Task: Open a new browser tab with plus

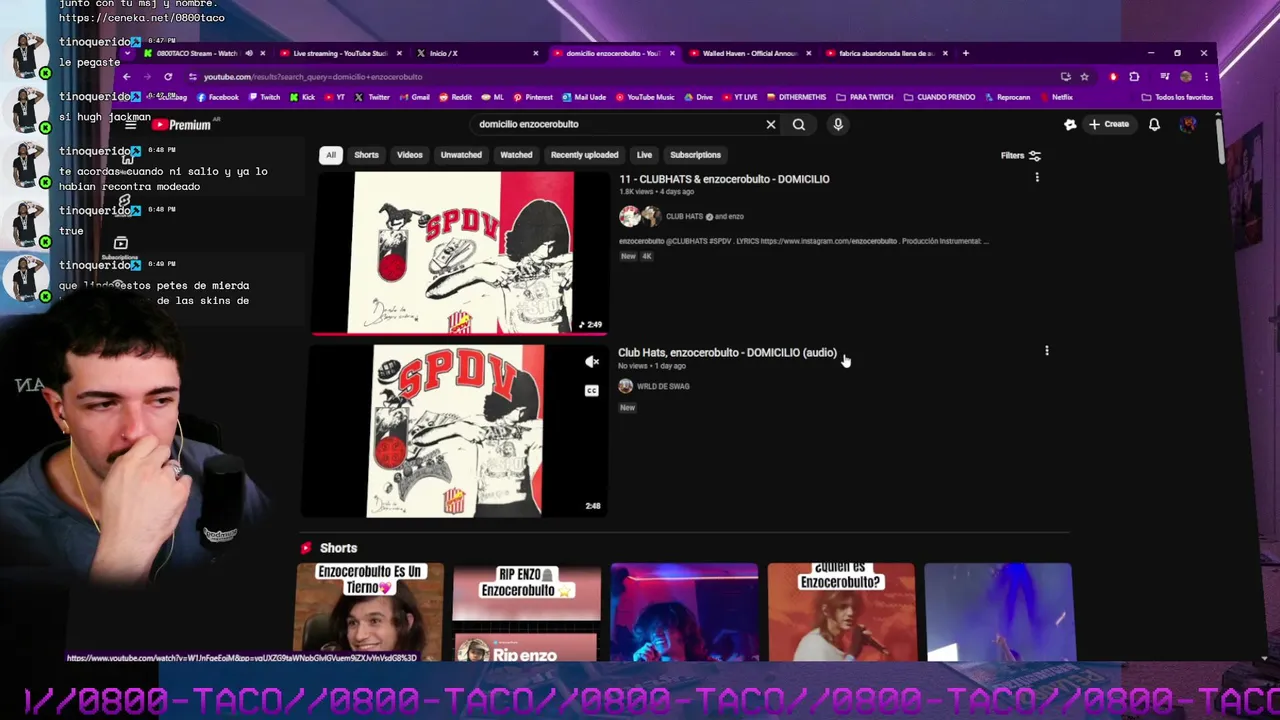Action: coord(965,53)
